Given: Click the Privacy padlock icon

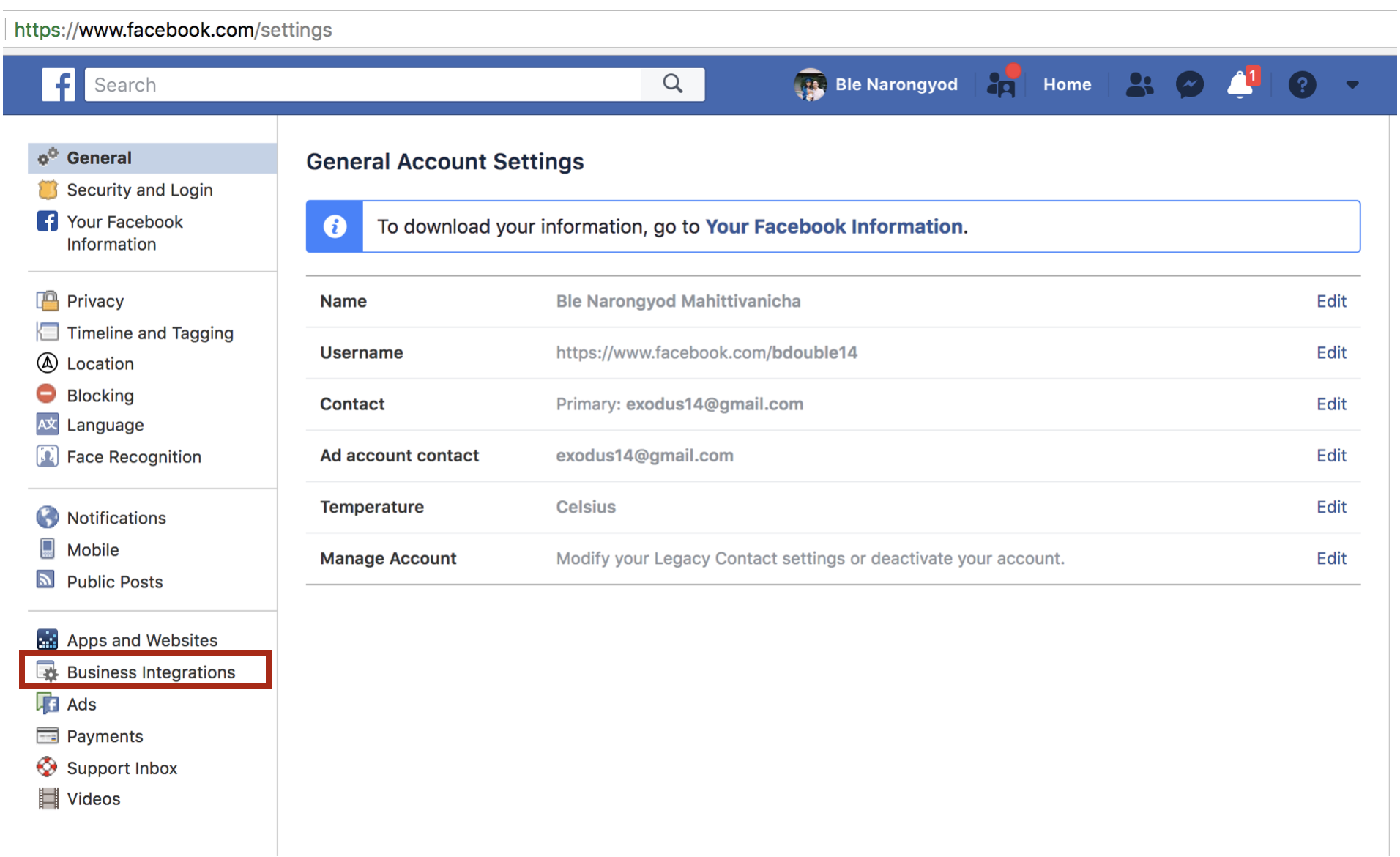Looking at the screenshot, I should coord(48,300).
